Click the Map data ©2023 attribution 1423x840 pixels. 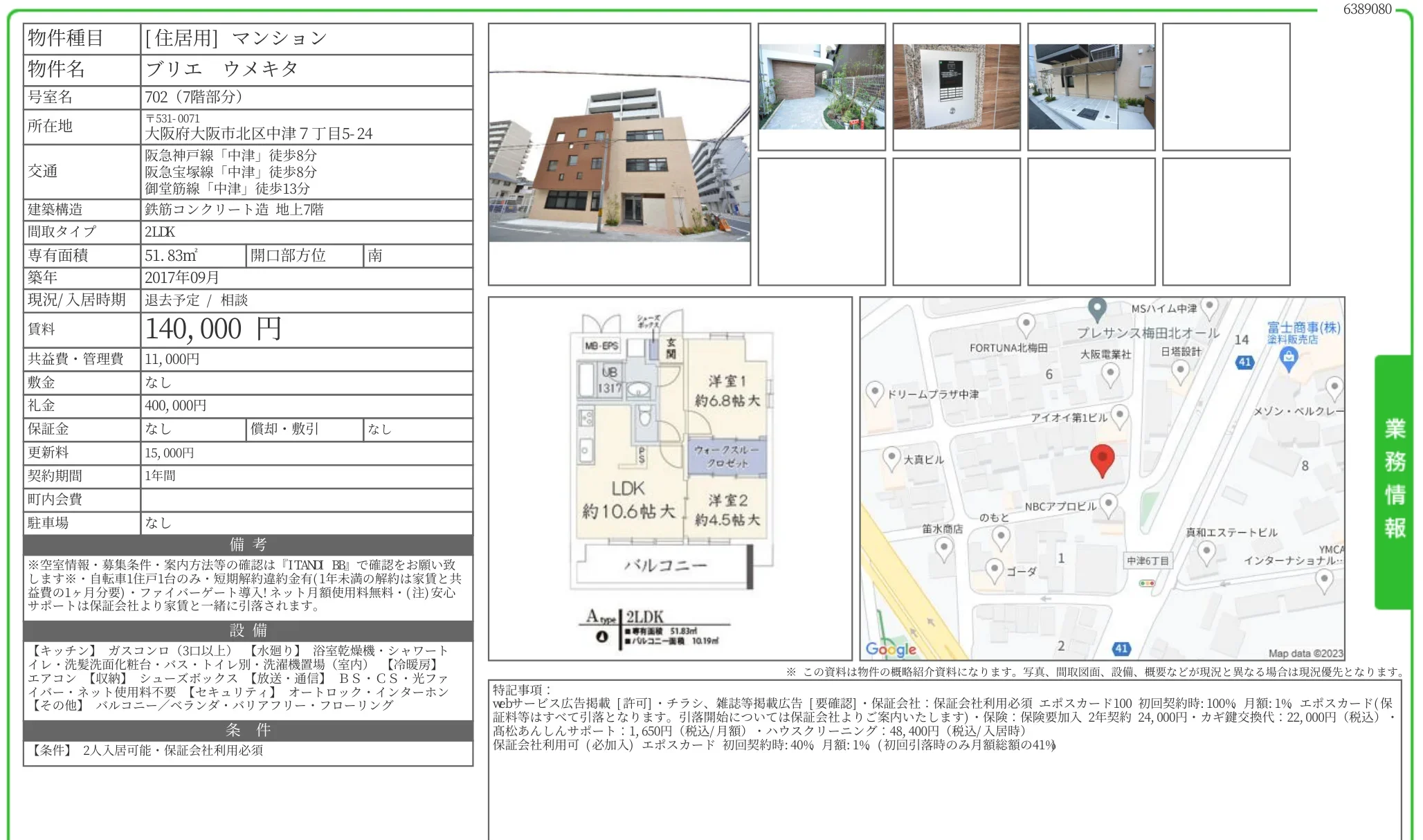pyautogui.click(x=1305, y=653)
